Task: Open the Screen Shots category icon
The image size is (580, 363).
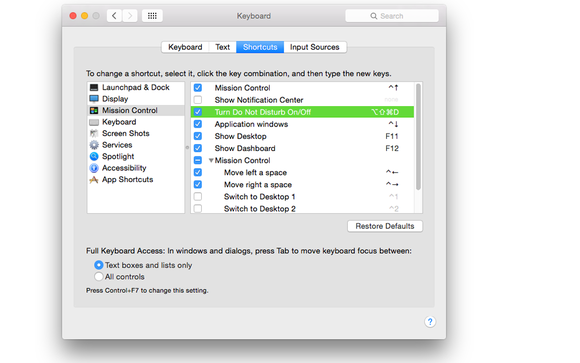Action: tap(94, 133)
